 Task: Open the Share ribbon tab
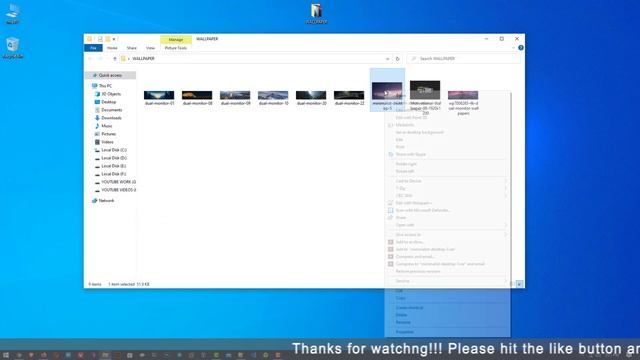[x=131, y=48]
